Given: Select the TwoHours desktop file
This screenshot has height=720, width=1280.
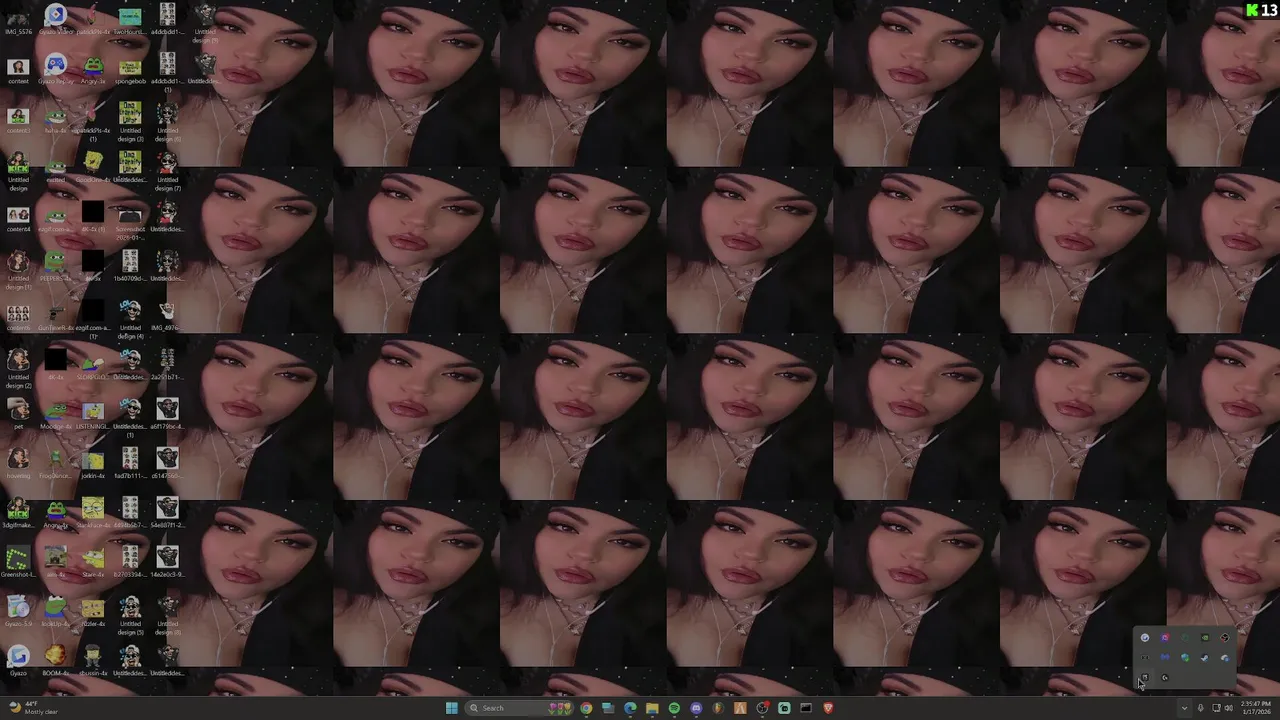Looking at the screenshot, I should [130, 20].
